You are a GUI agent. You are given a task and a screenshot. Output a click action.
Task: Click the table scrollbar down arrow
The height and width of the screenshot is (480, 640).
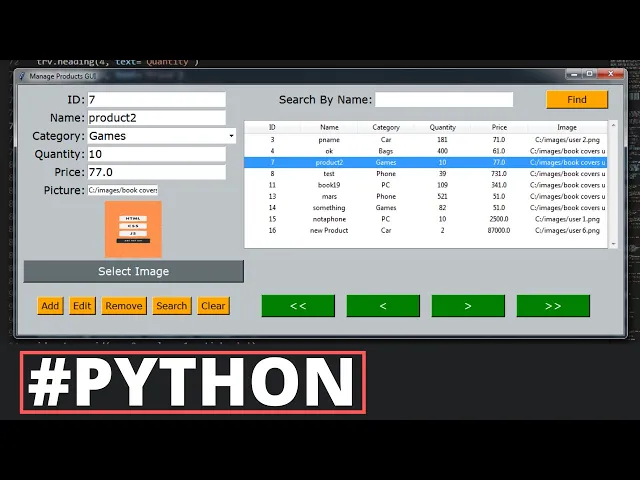coord(613,244)
